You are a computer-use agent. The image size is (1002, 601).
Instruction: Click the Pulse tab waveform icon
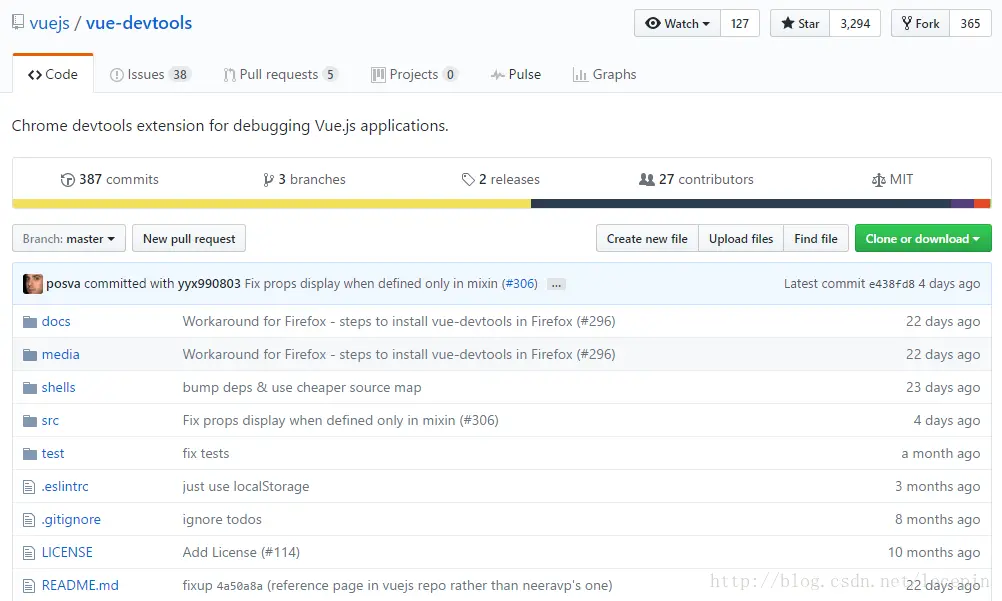(x=498, y=75)
